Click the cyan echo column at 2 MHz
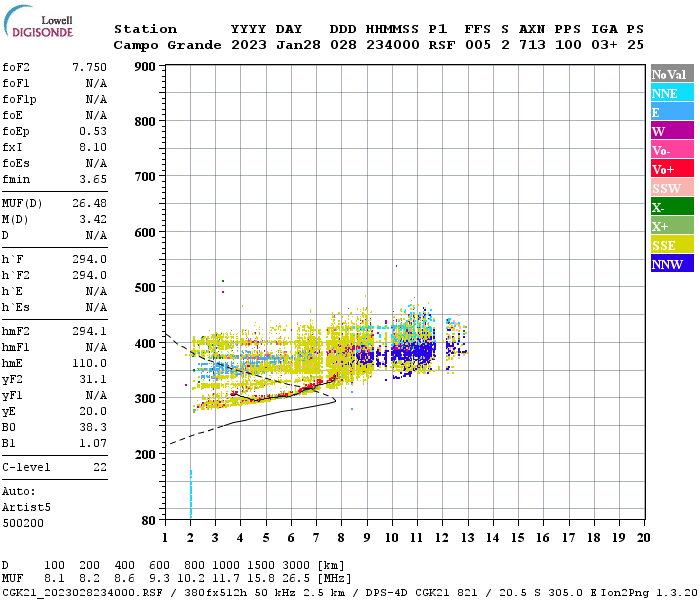The image size is (700, 600). pyautogui.click(x=191, y=494)
